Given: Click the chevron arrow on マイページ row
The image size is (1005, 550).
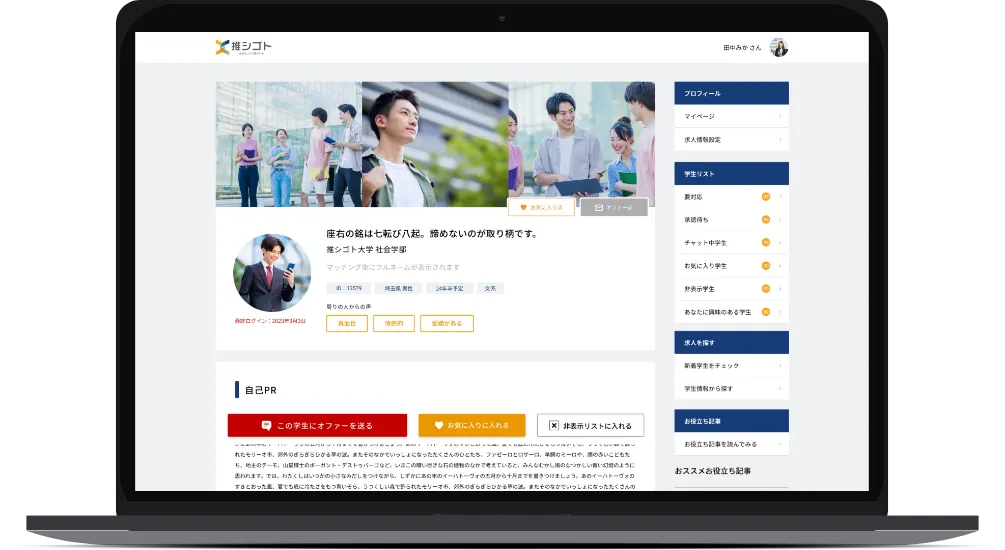Looking at the screenshot, I should pyautogui.click(x=780, y=116).
